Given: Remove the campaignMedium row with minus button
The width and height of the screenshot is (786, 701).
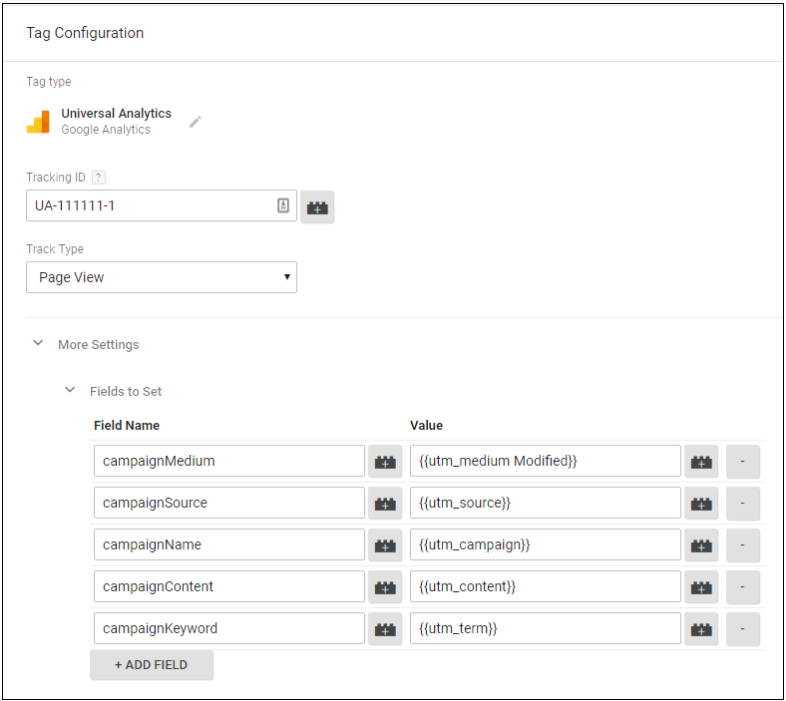Looking at the screenshot, I should tap(742, 461).
